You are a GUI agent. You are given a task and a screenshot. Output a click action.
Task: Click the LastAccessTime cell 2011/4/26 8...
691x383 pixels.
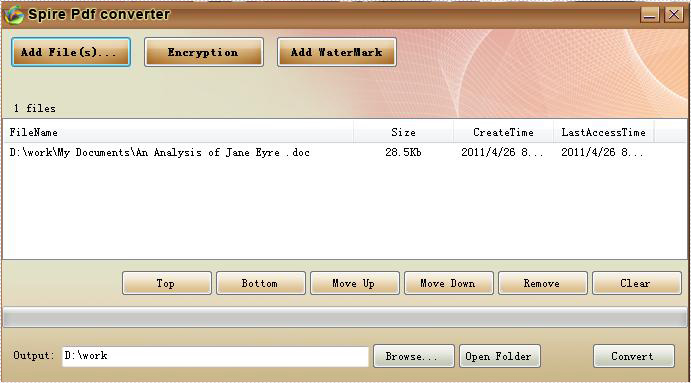click(602, 152)
